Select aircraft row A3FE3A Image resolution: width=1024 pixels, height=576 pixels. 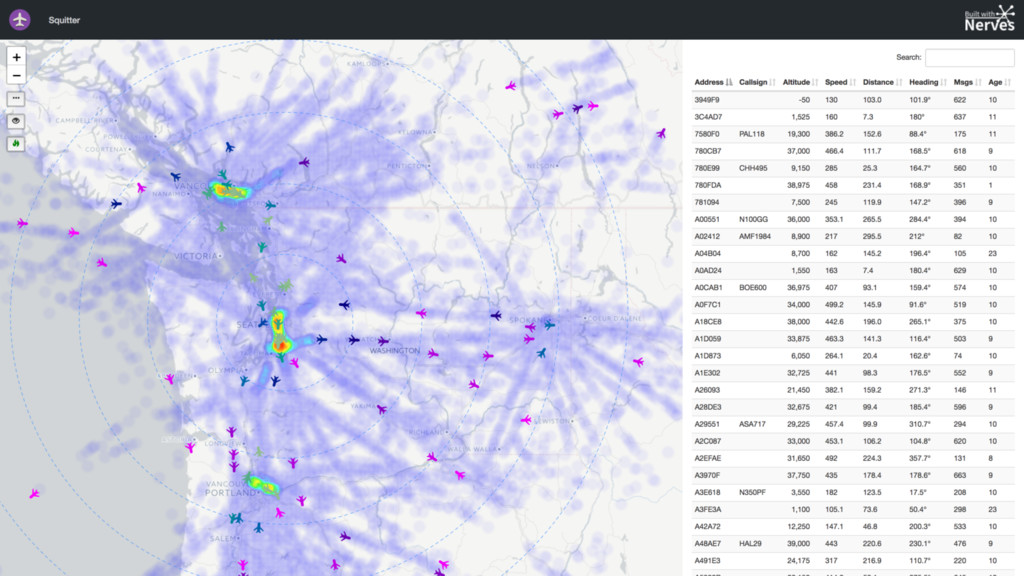pos(853,509)
